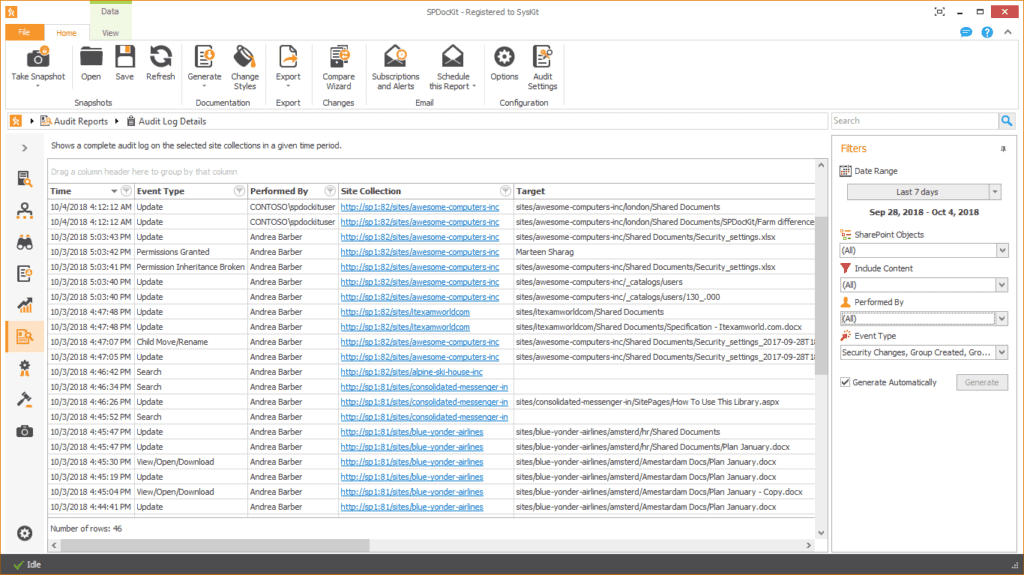
Task: Switch to the View ribbon tab
Action: (x=110, y=33)
